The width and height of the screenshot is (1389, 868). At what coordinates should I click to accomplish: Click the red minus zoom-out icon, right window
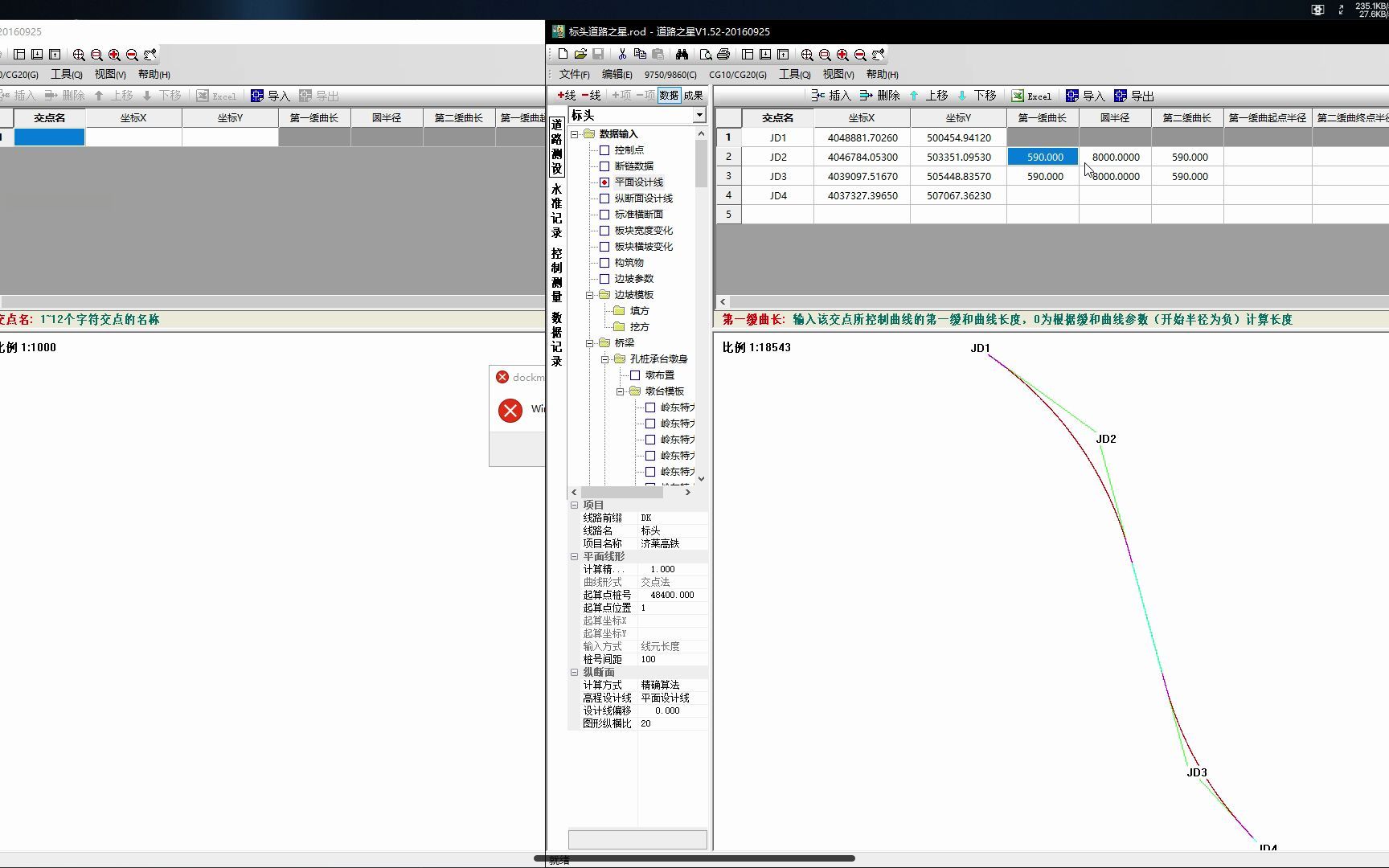pyautogui.click(x=860, y=55)
